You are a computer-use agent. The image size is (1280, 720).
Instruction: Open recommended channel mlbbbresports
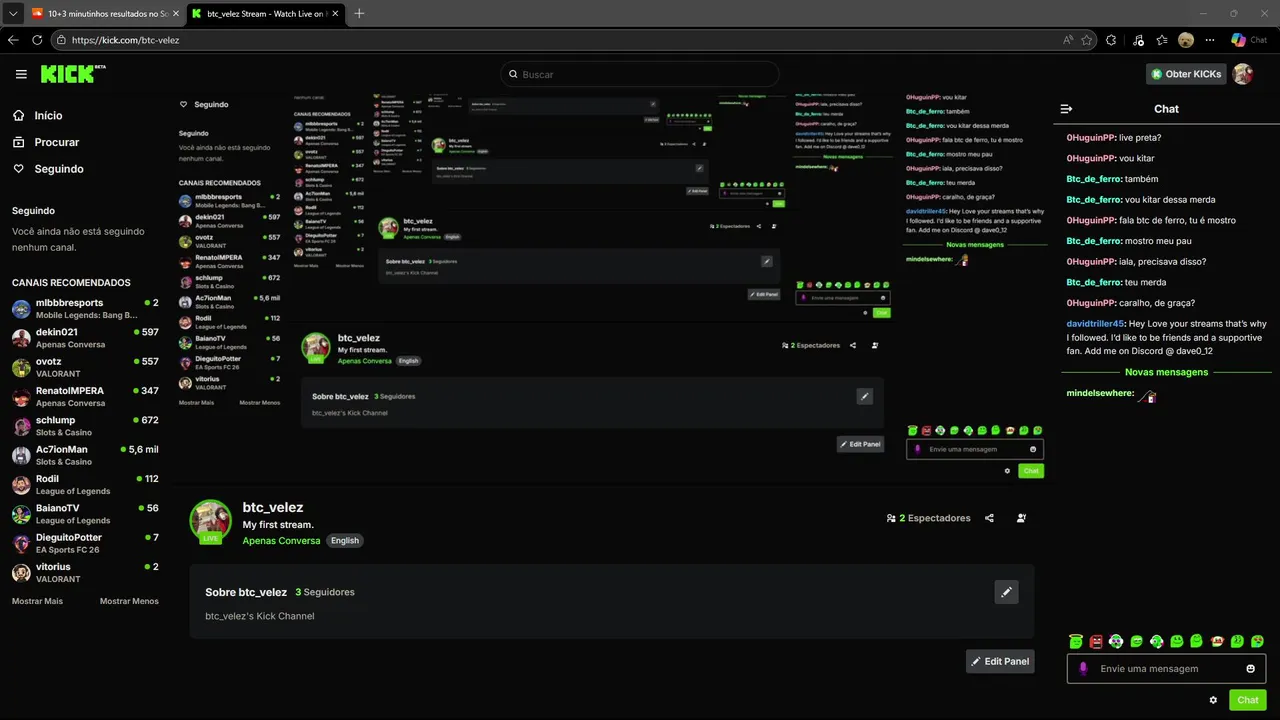click(85, 309)
